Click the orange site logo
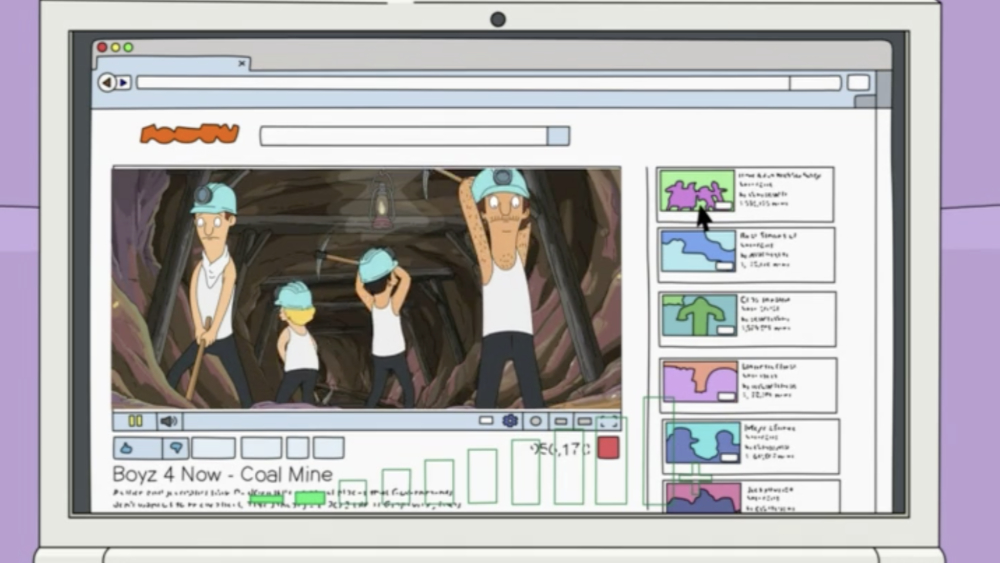 (x=189, y=134)
